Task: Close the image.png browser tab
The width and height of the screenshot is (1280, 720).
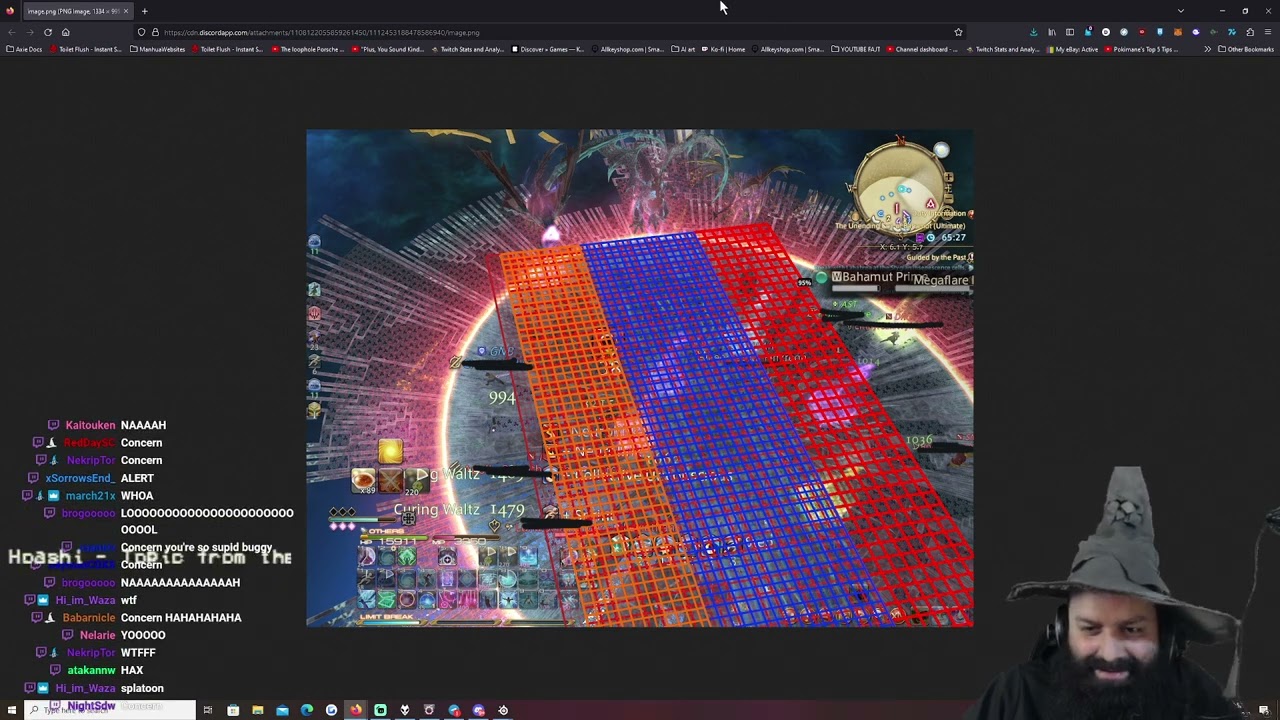Action: click(126, 11)
